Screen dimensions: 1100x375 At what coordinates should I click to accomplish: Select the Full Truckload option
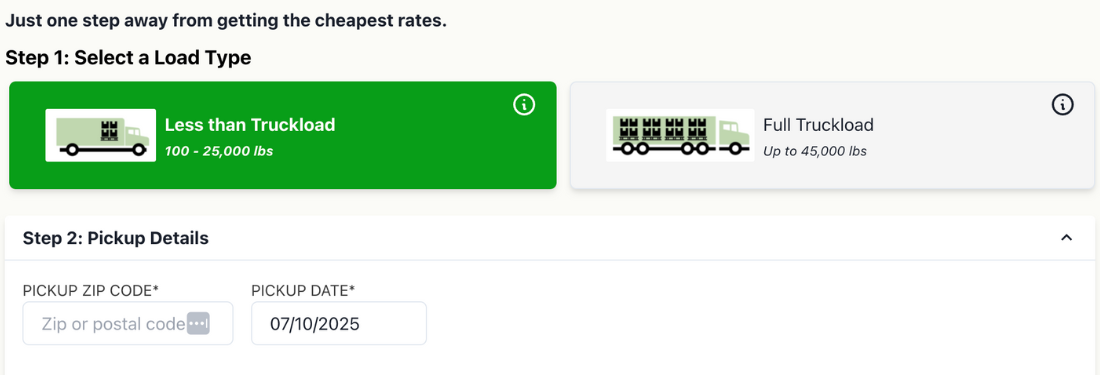pyautogui.click(x=832, y=135)
